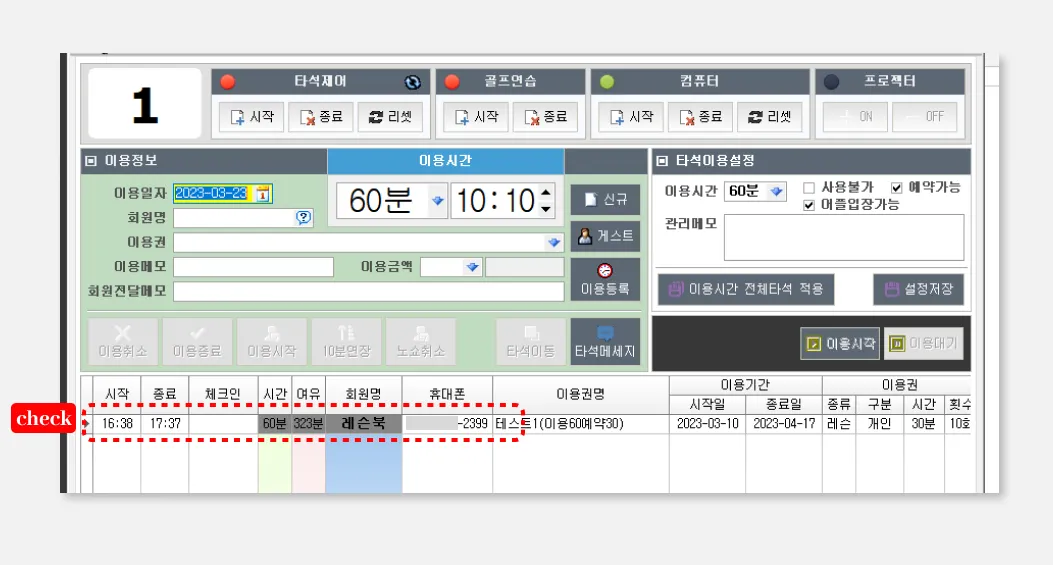Open the 이용권 dropdown
The height and width of the screenshot is (565, 1053).
tap(553, 243)
